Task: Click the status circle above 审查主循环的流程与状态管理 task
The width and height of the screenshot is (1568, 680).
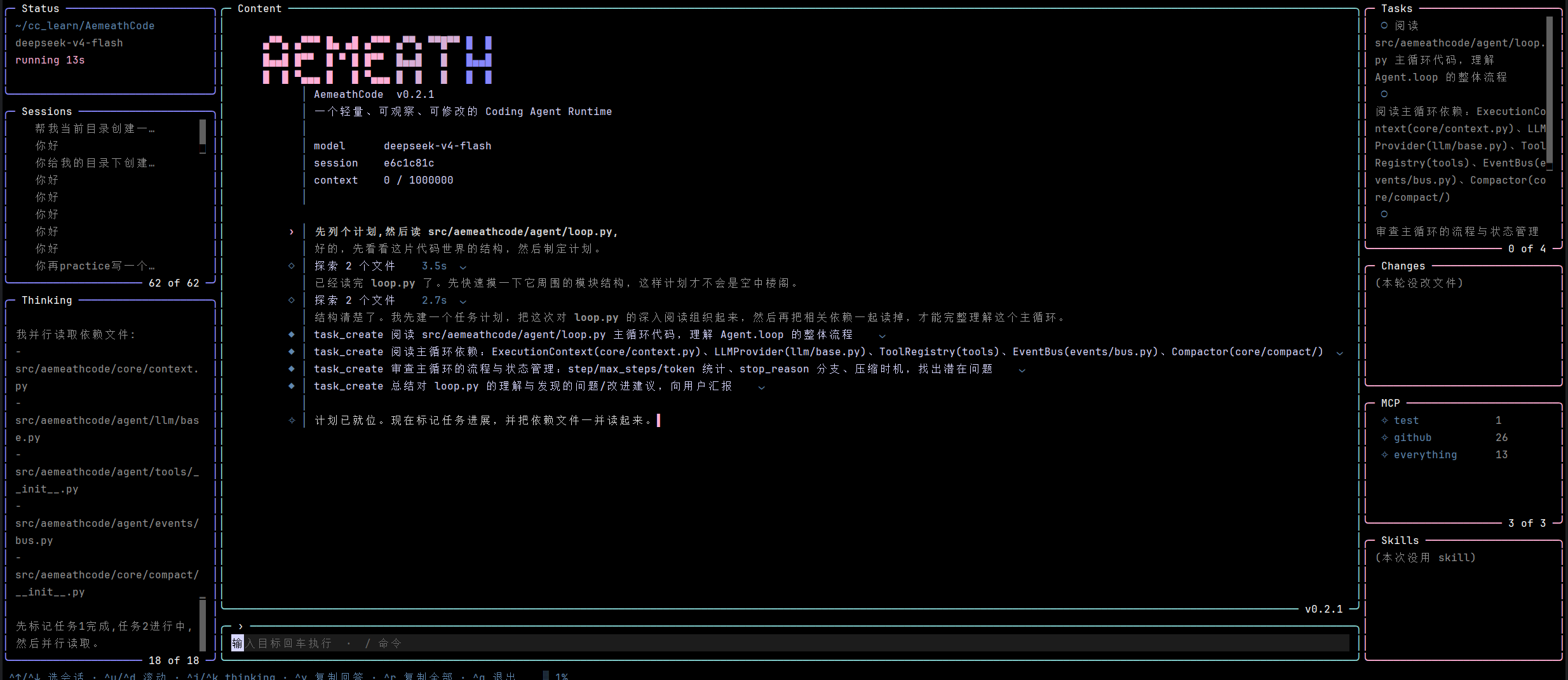Action: [x=1384, y=214]
